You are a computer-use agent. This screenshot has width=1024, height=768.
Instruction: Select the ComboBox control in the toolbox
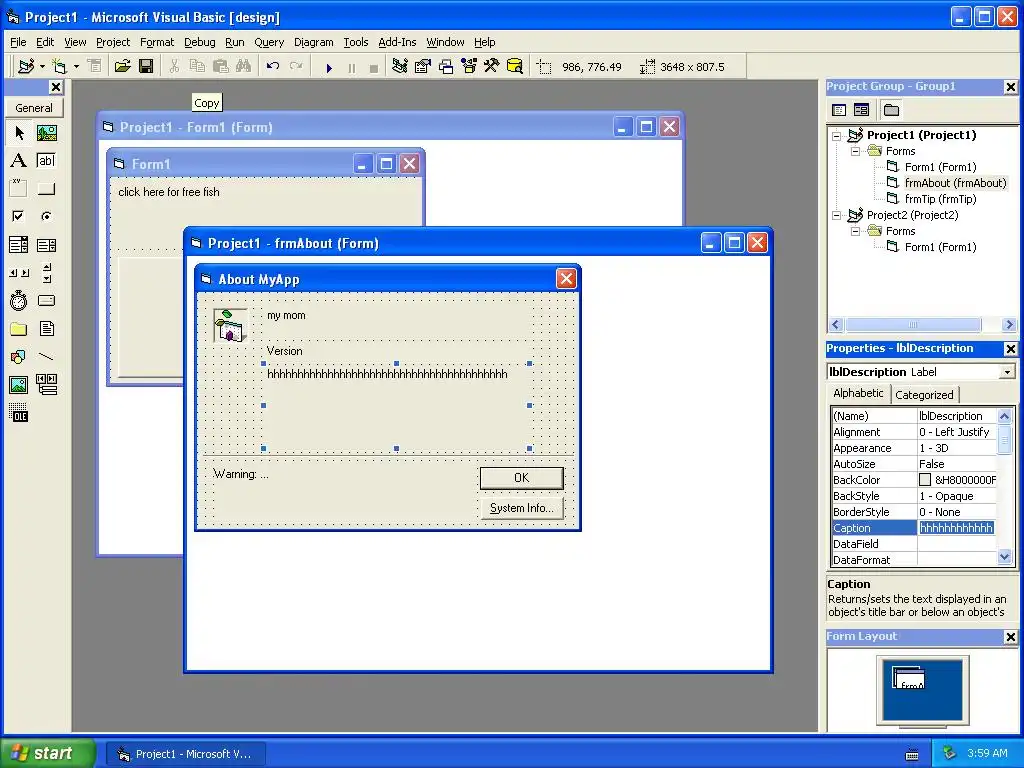[x=19, y=245]
